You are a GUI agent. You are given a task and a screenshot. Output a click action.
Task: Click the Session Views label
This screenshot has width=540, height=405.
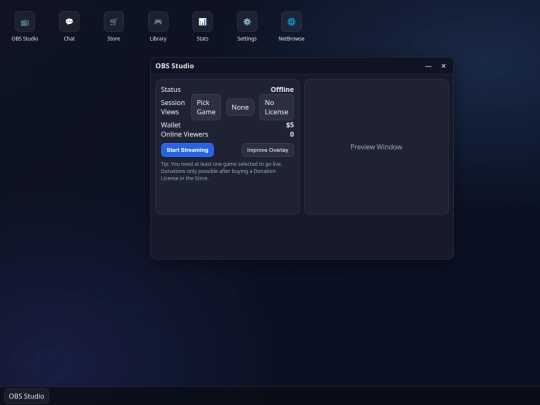tap(173, 107)
